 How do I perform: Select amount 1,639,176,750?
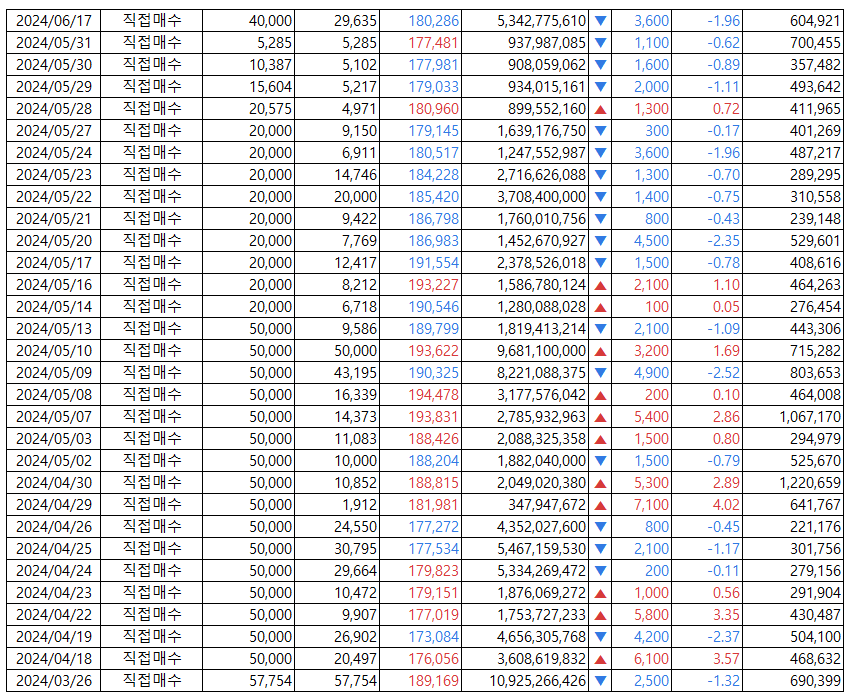pyautogui.click(x=541, y=131)
